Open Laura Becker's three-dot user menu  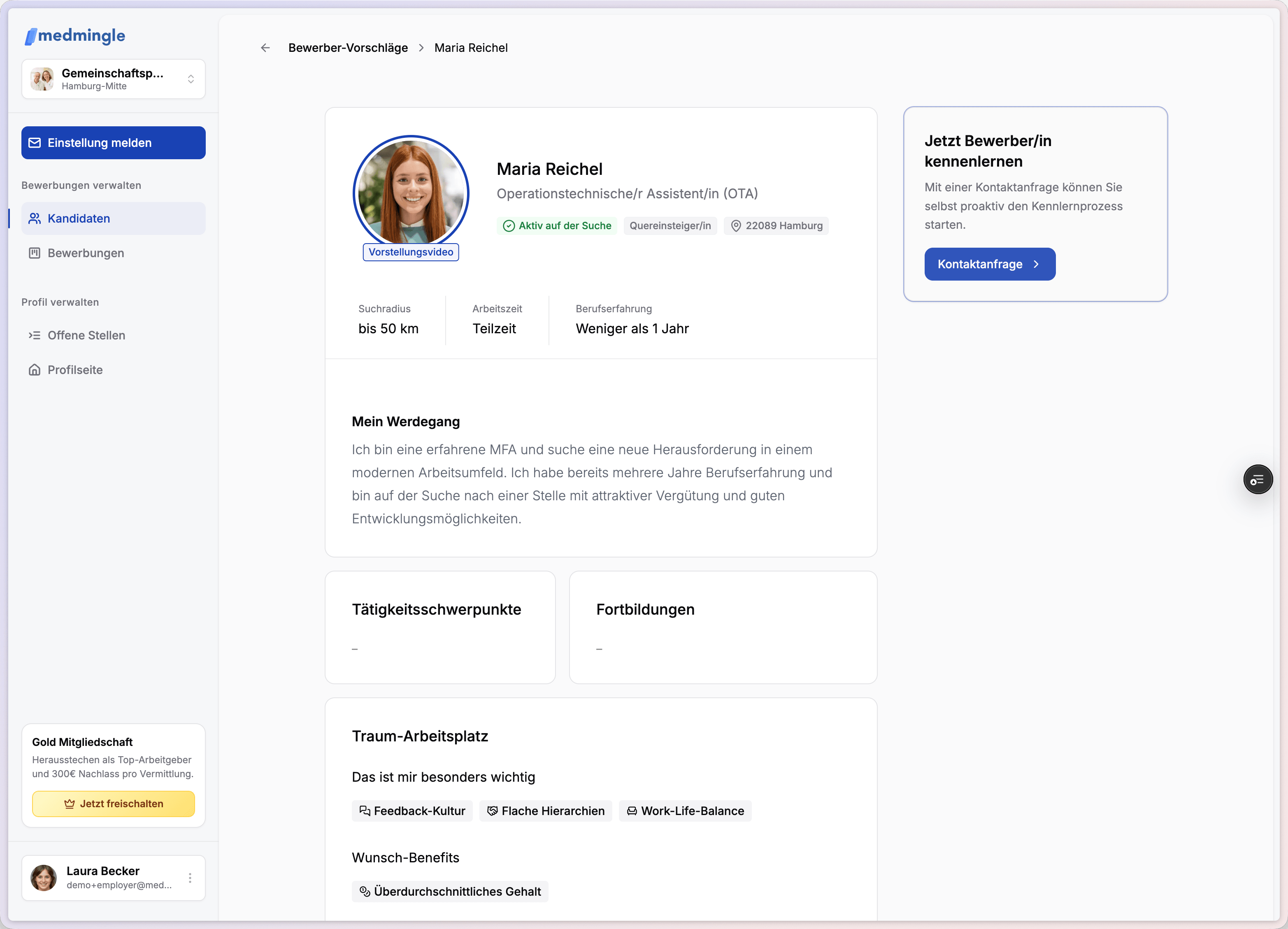point(190,878)
